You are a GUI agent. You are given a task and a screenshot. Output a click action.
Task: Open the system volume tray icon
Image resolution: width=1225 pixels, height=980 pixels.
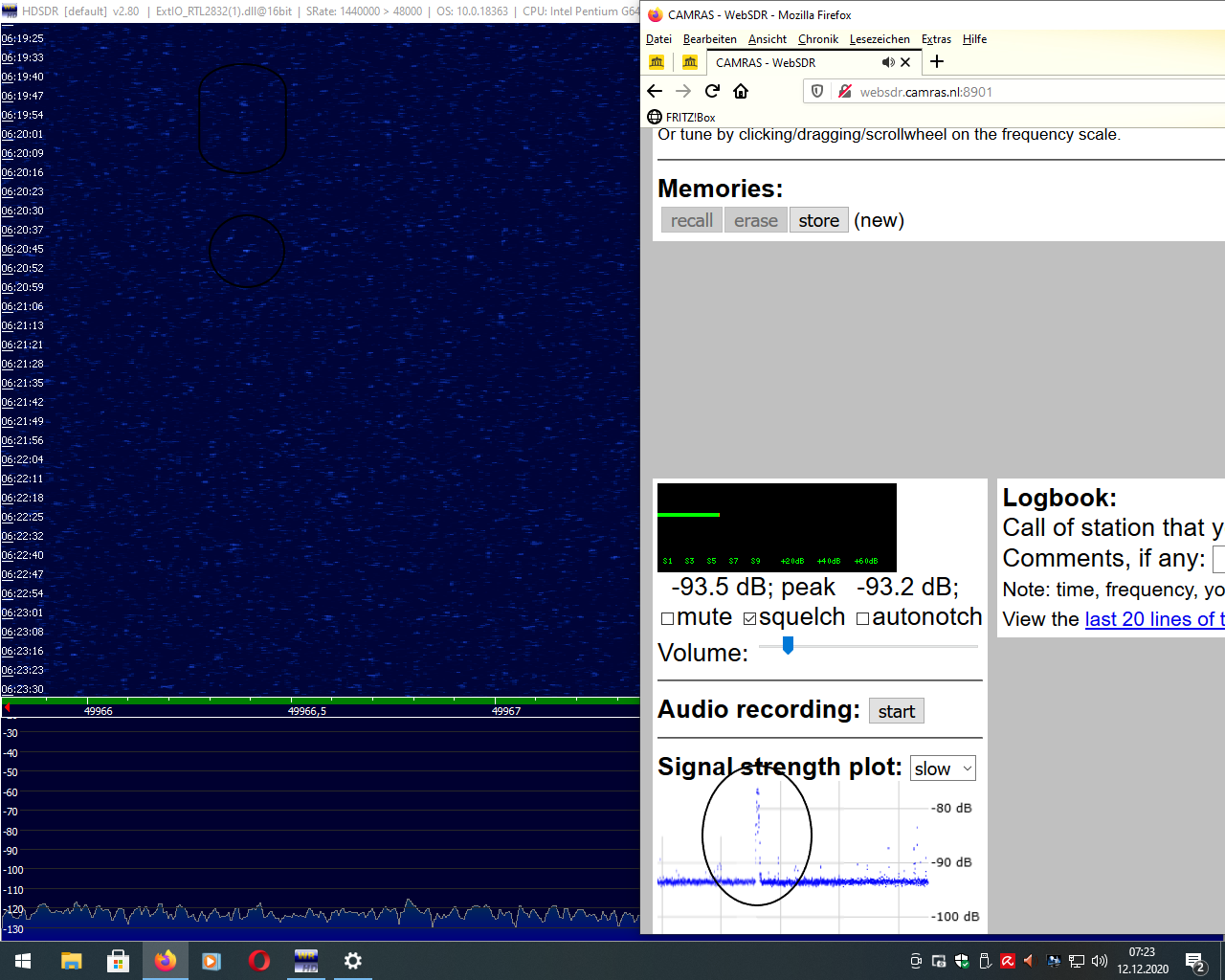click(1100, 961)
